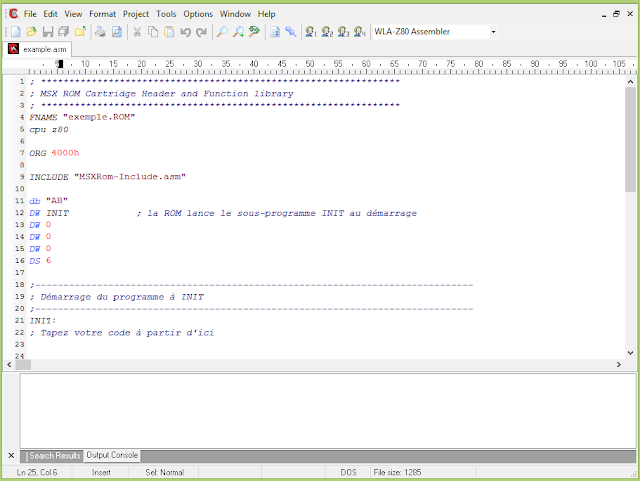
Task: Switch to the Search Results tab
Action: [54, 456]
